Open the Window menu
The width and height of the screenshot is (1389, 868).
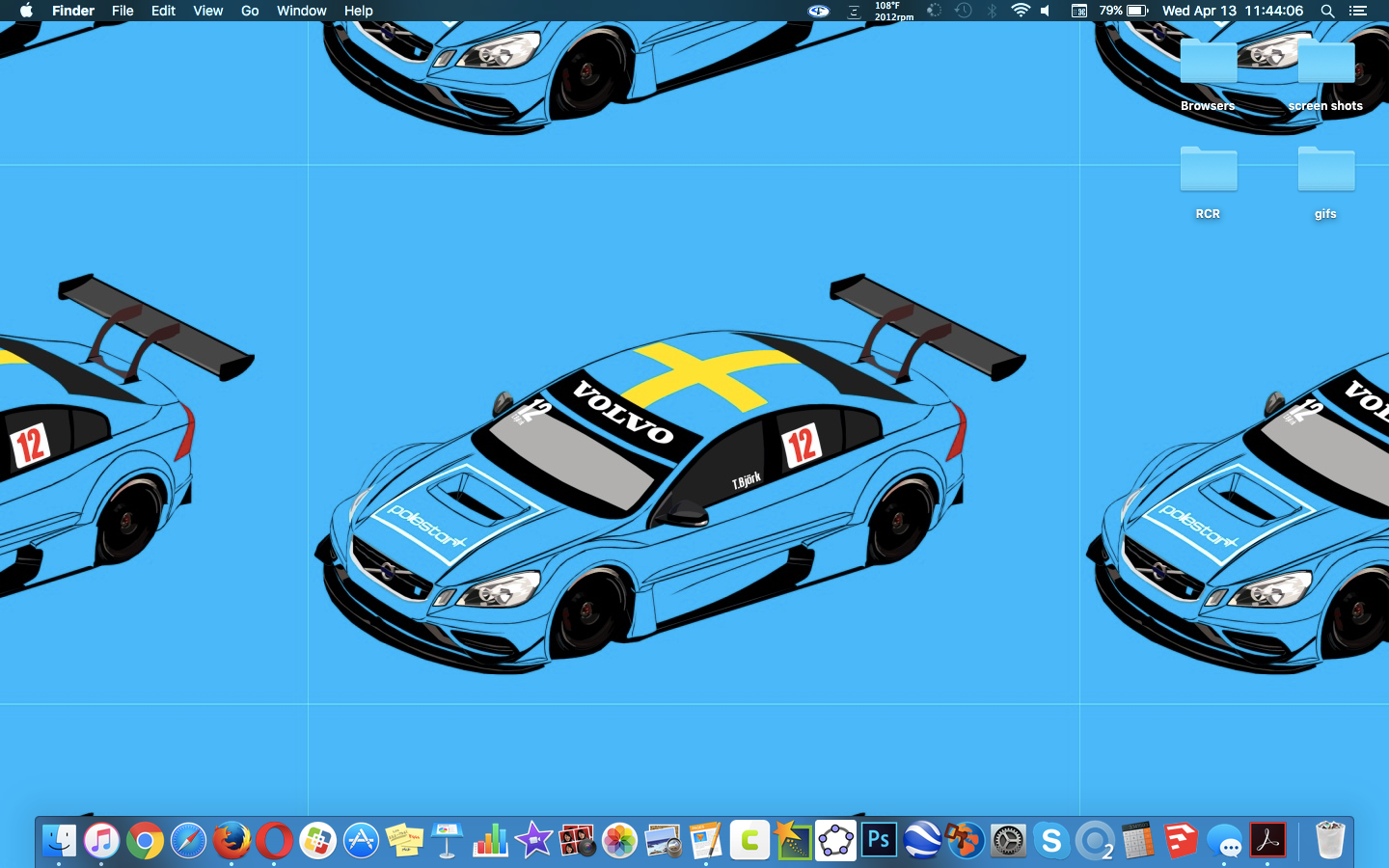coord(302,11)
